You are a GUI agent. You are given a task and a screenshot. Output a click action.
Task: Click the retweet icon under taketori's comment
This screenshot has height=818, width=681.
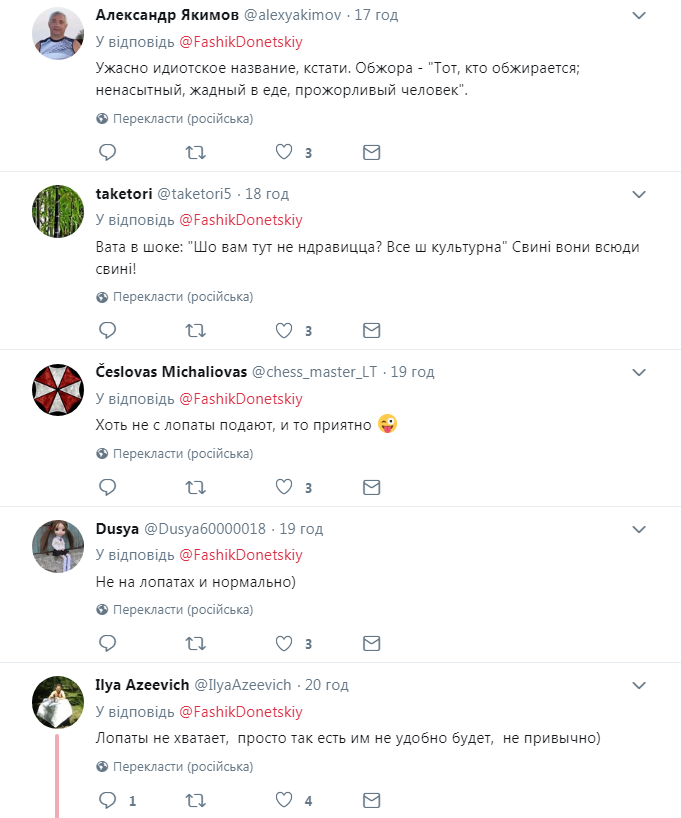(x=195, y=330)
